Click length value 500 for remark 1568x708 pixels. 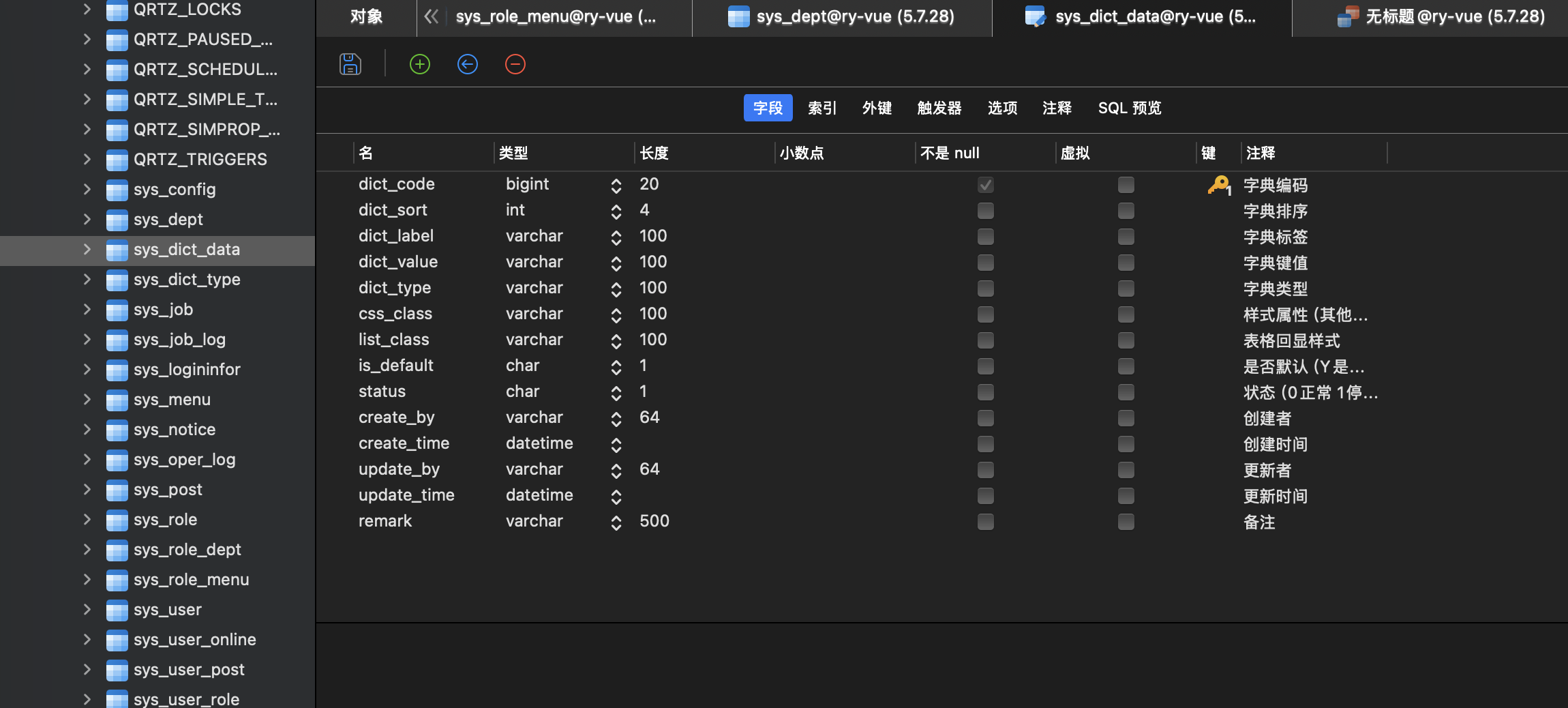pos(654,521)
